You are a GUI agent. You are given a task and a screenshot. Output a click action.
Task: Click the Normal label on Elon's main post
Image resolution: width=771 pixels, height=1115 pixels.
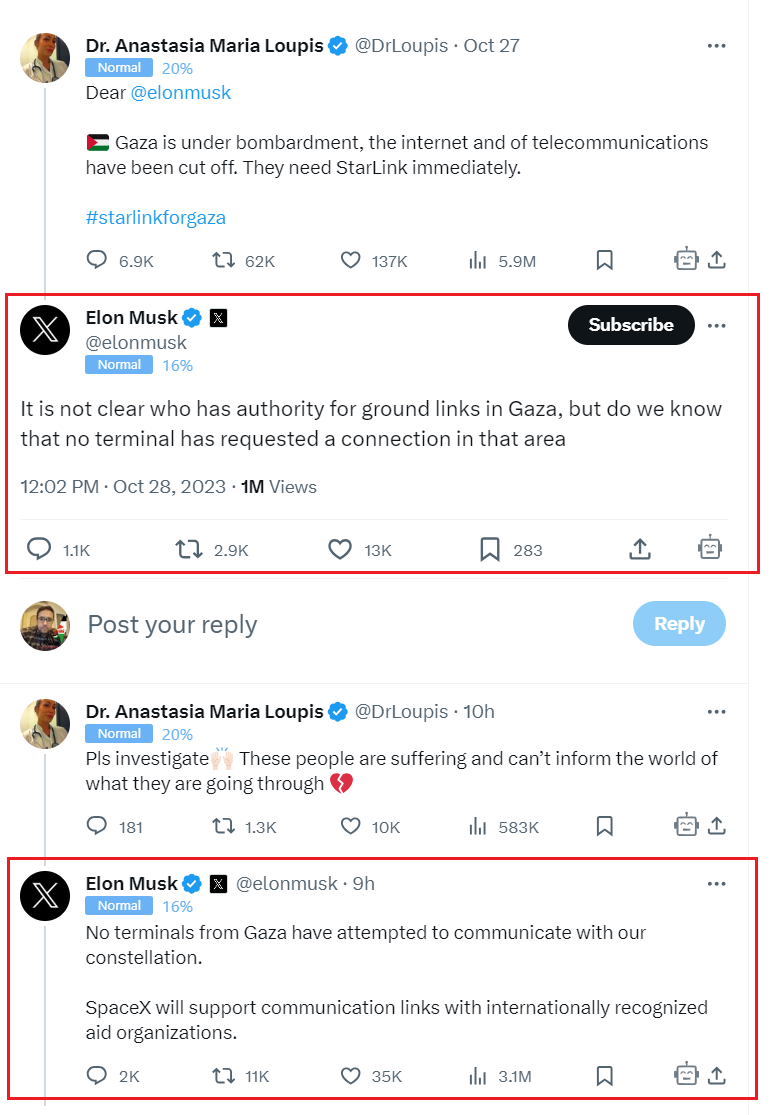pos(119,365)
